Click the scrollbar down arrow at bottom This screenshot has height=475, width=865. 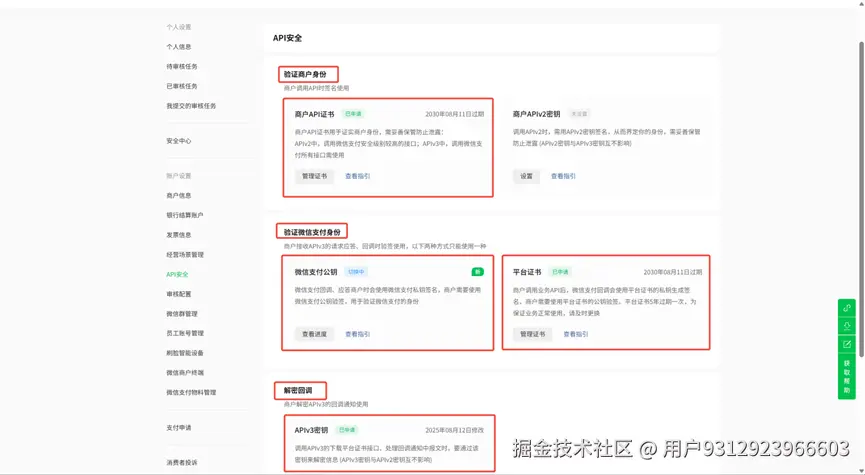click(861, 471)
